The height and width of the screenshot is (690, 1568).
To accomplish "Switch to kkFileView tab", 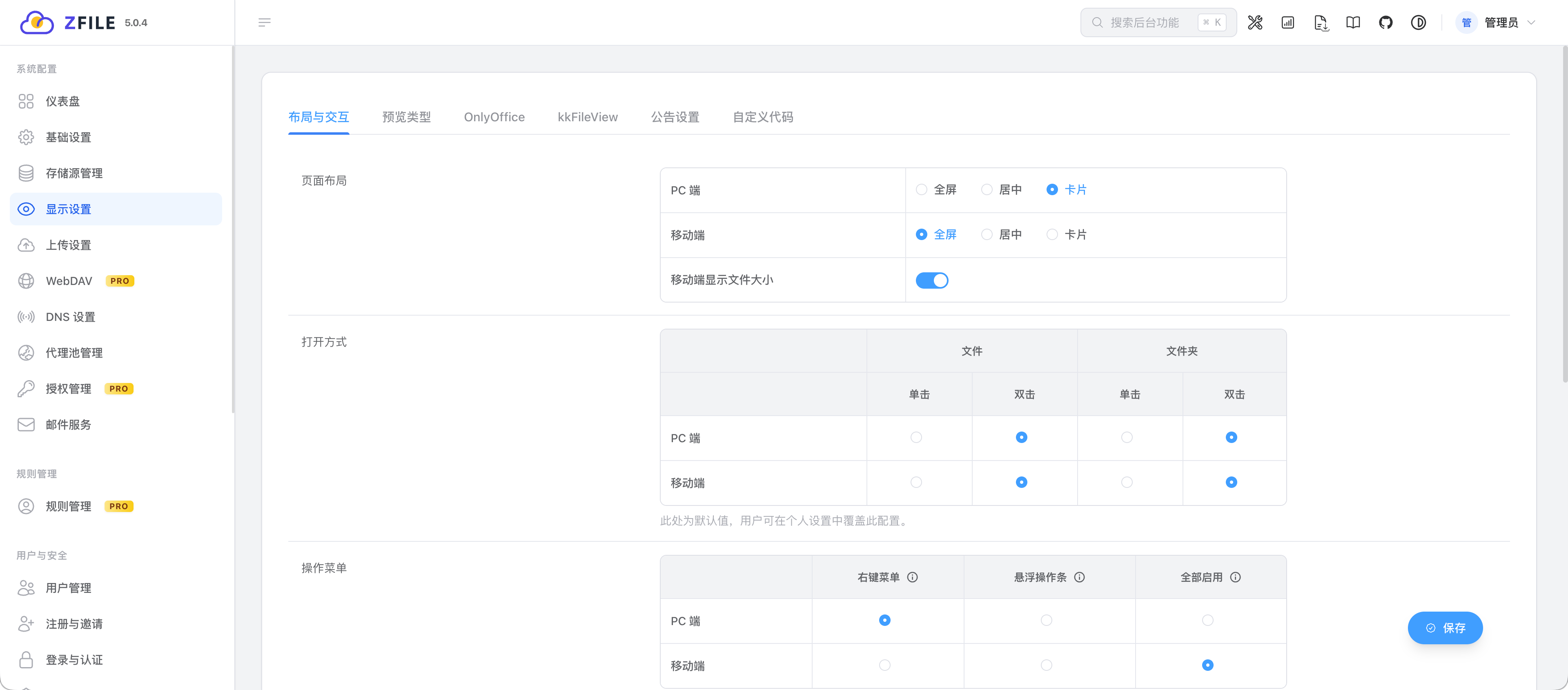I will tap(588, 117).
